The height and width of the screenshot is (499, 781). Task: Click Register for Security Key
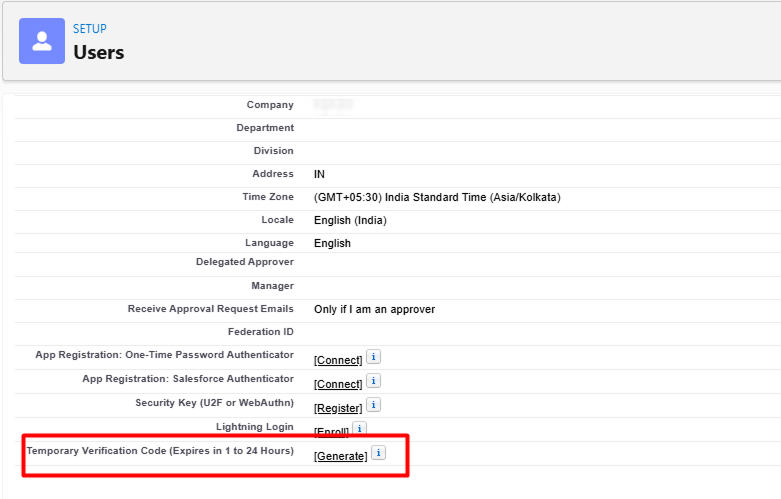coord(338,408)
